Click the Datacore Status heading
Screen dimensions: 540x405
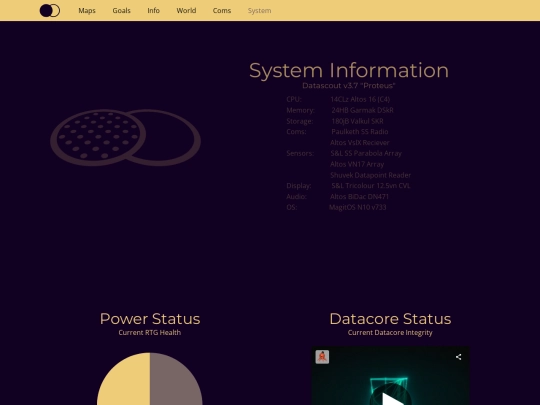(390, 319)
